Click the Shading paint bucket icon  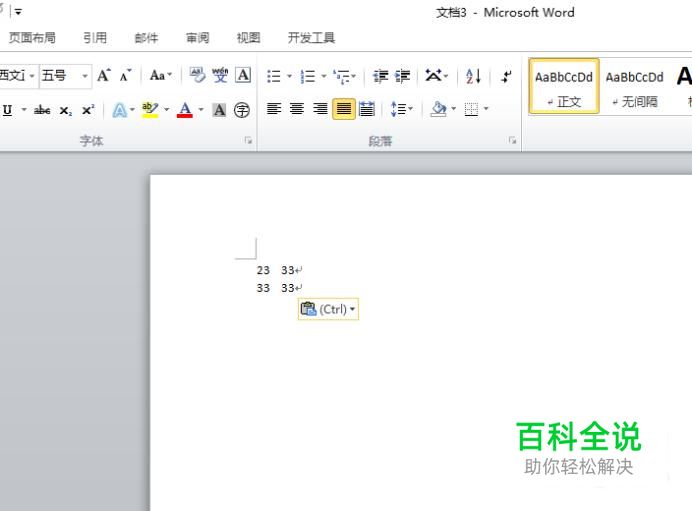tap(438, 109)
